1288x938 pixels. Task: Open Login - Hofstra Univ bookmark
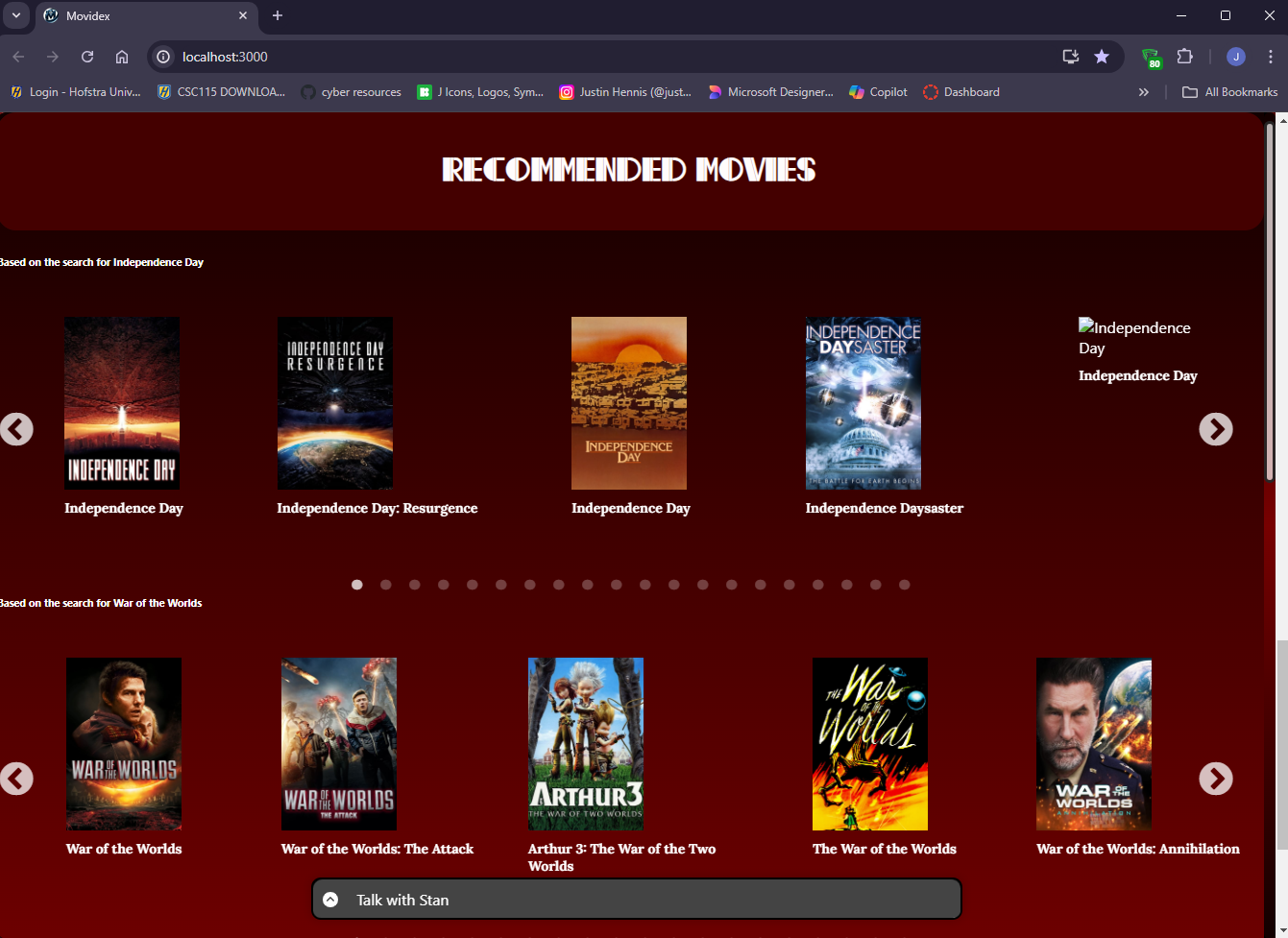[x=75, y=92]
